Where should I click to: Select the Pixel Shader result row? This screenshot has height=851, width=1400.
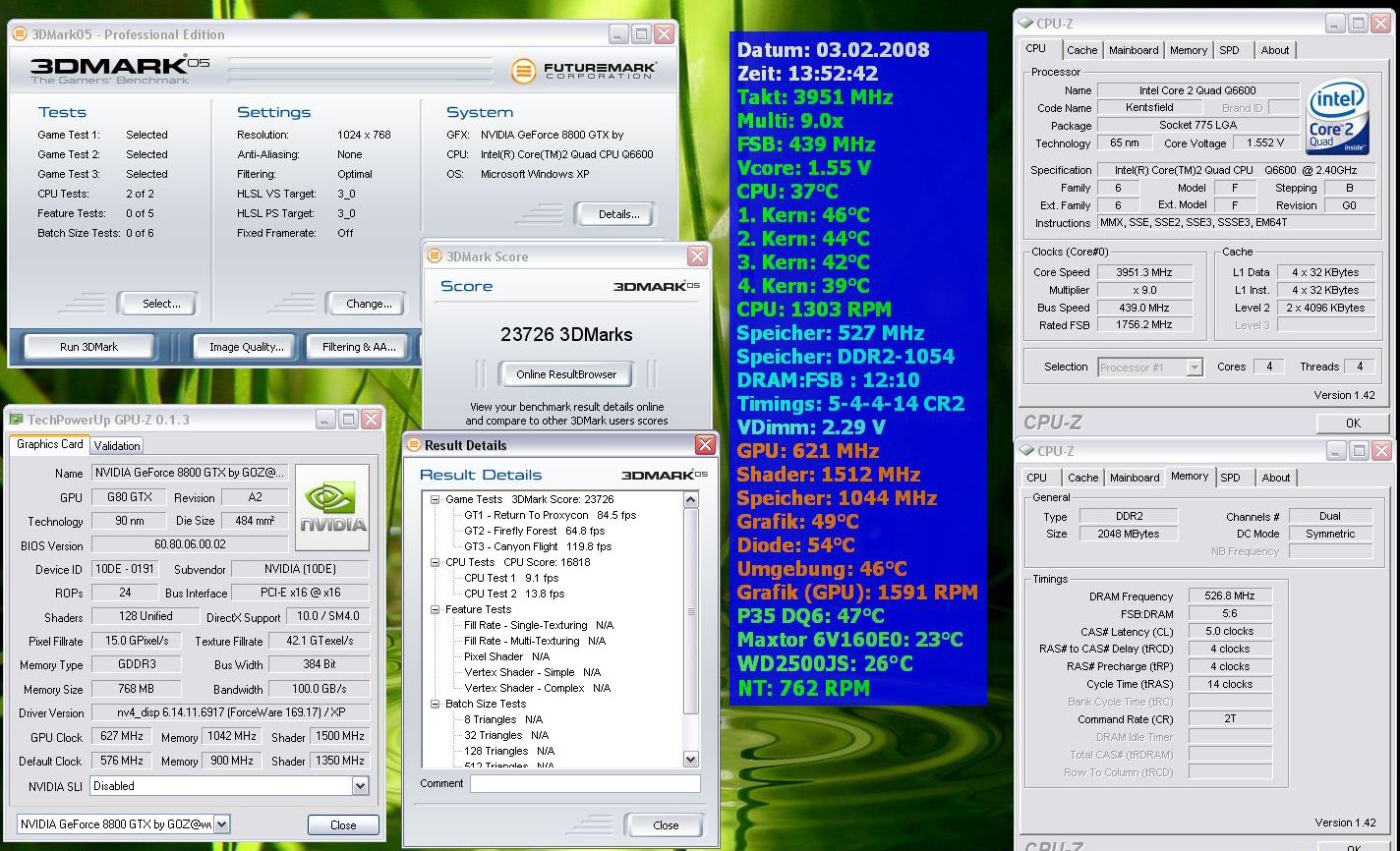tap(506, 656)
